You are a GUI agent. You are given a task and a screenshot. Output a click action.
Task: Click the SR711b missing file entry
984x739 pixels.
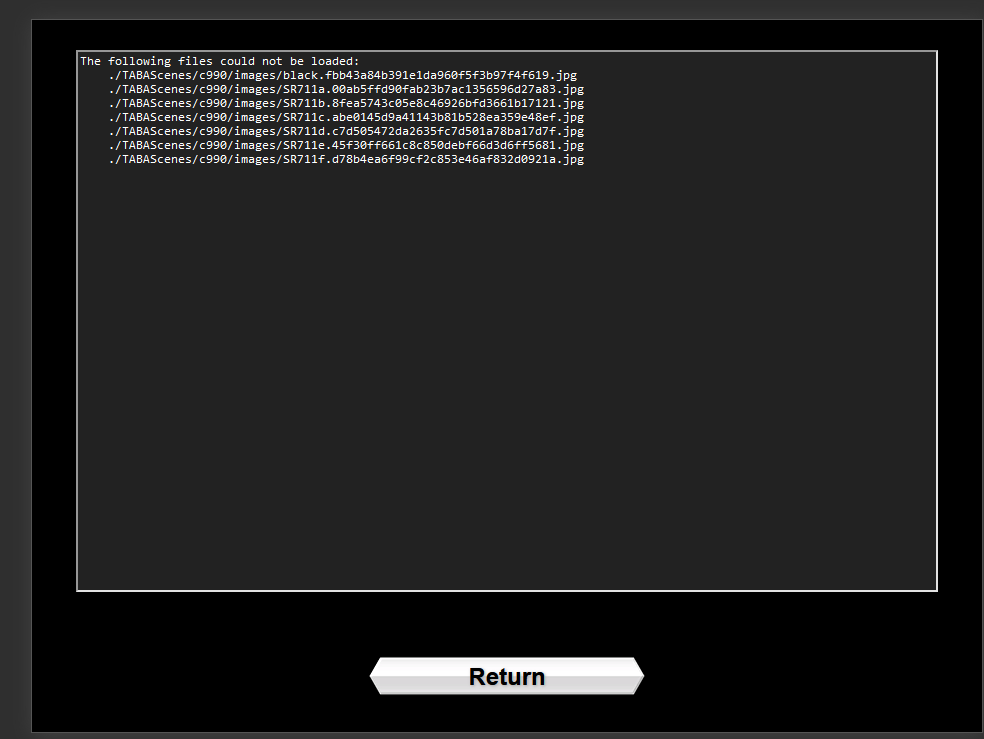(303, 103)
